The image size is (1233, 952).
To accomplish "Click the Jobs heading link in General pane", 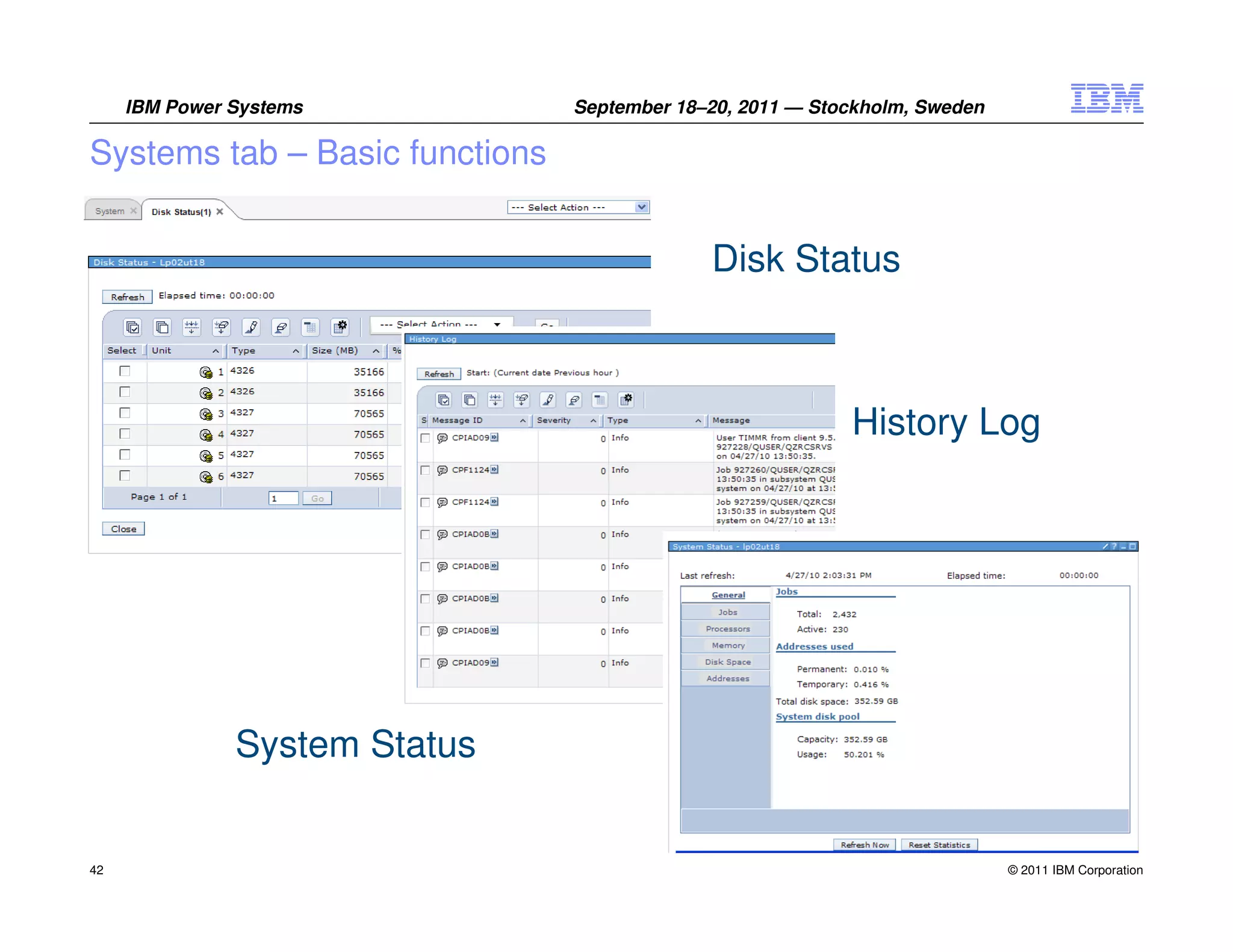I will pos(786,592).
